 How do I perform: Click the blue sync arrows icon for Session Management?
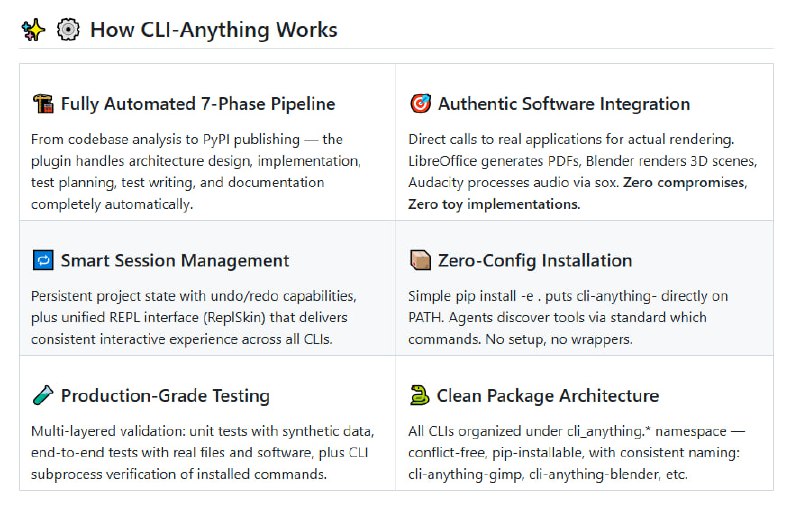pos(42,261)
